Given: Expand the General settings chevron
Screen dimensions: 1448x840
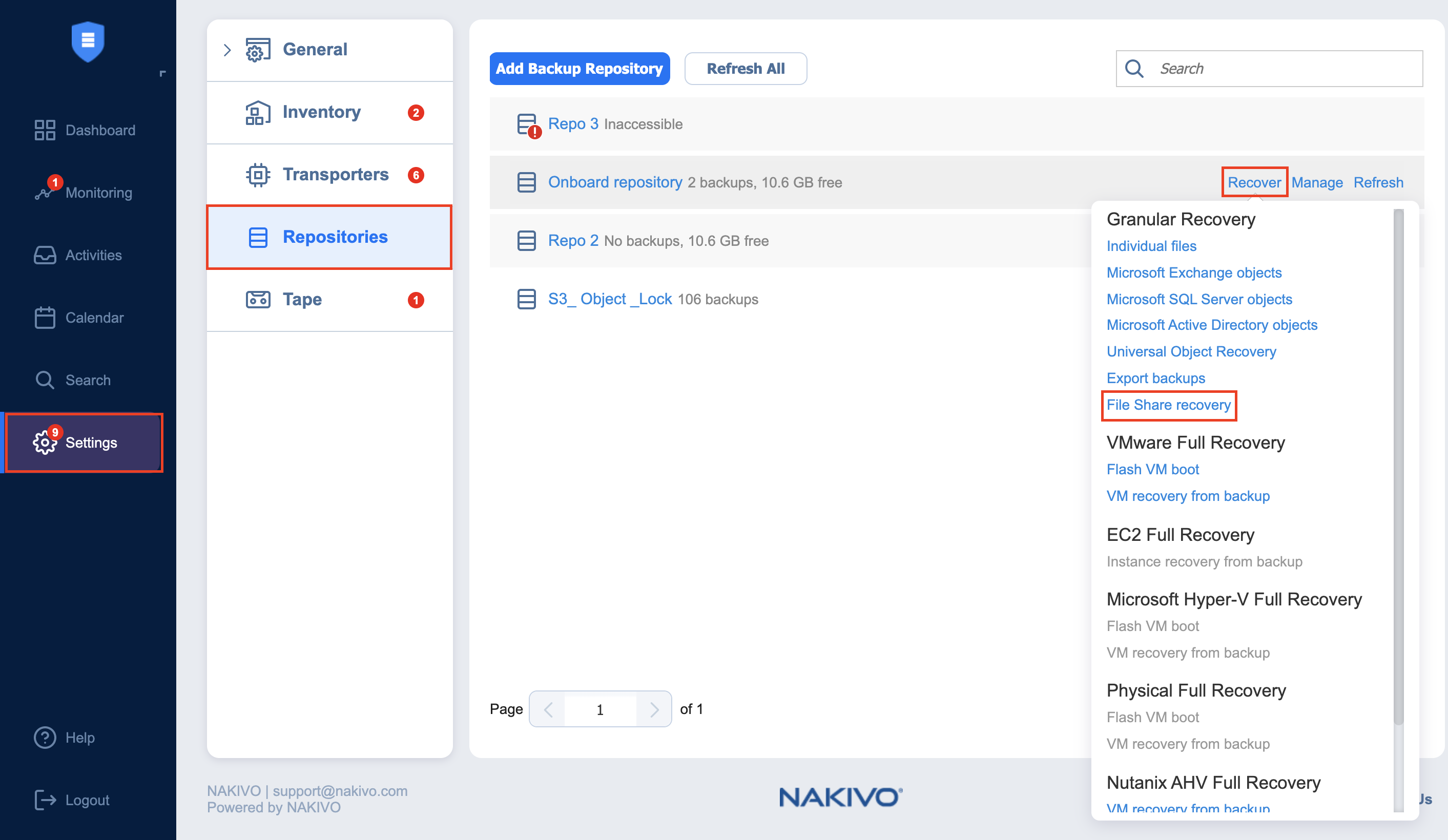Looking at the screenshot, I should point(227,50).
